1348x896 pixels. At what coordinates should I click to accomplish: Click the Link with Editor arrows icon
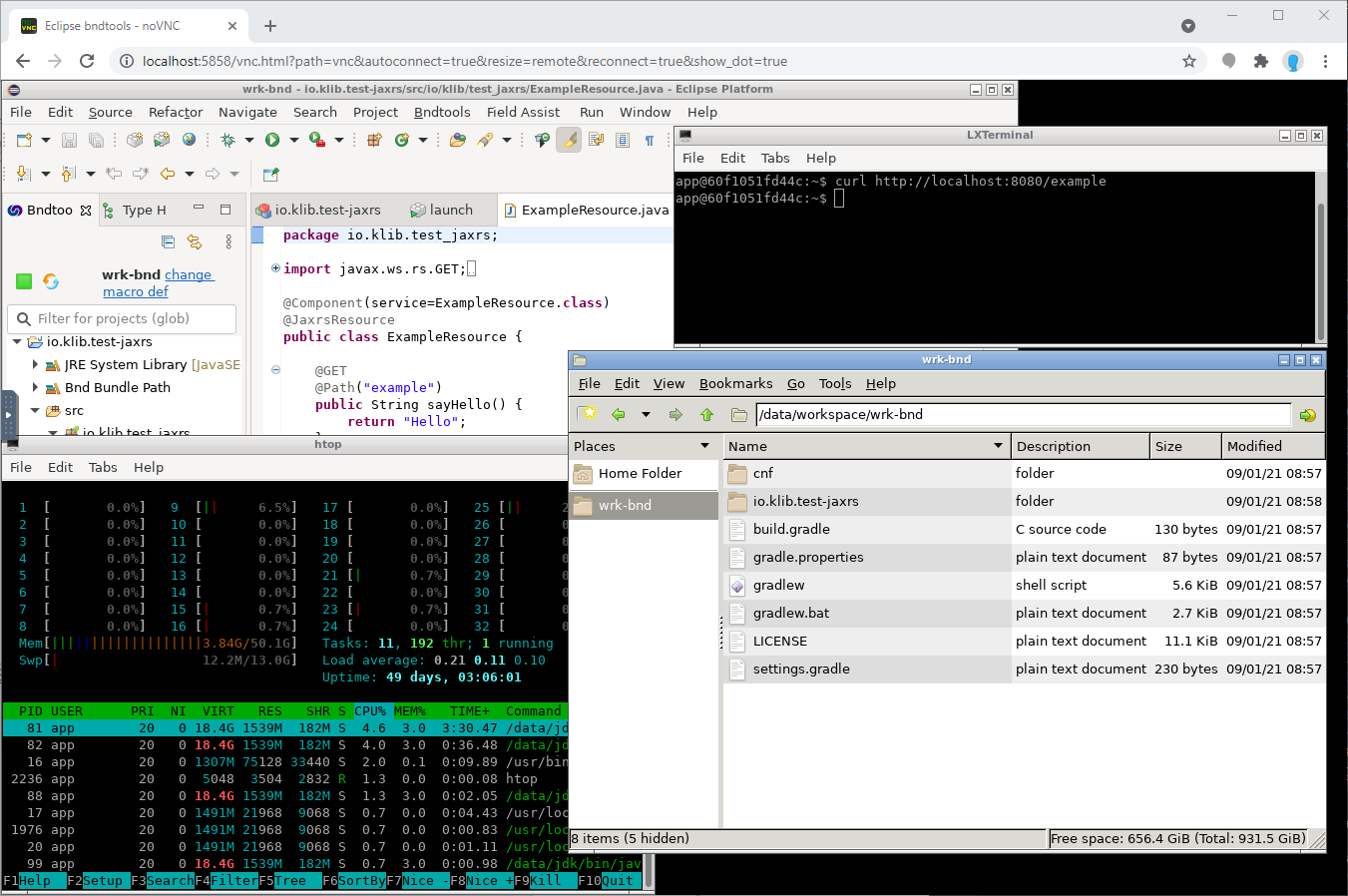click(x=195, y=241)
